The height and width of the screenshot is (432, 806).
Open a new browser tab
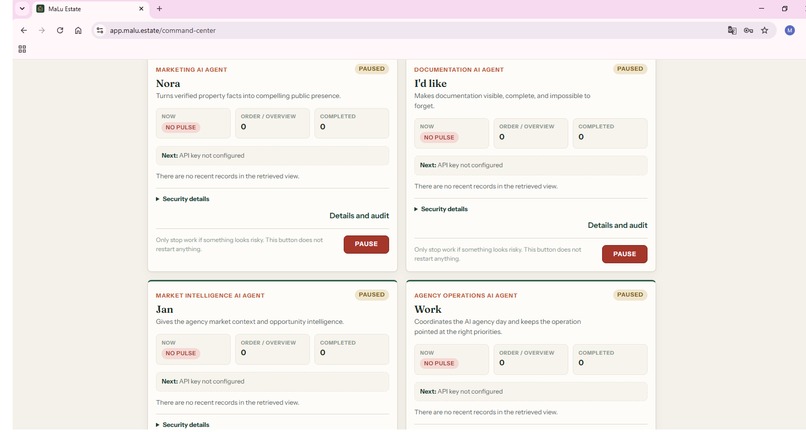(x=159, y=9)
